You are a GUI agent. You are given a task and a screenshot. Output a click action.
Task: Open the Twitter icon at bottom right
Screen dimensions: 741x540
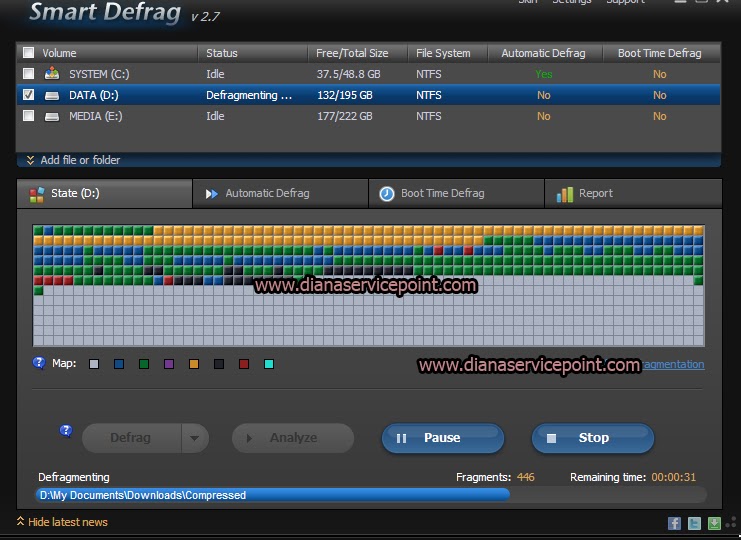point(694,523)
